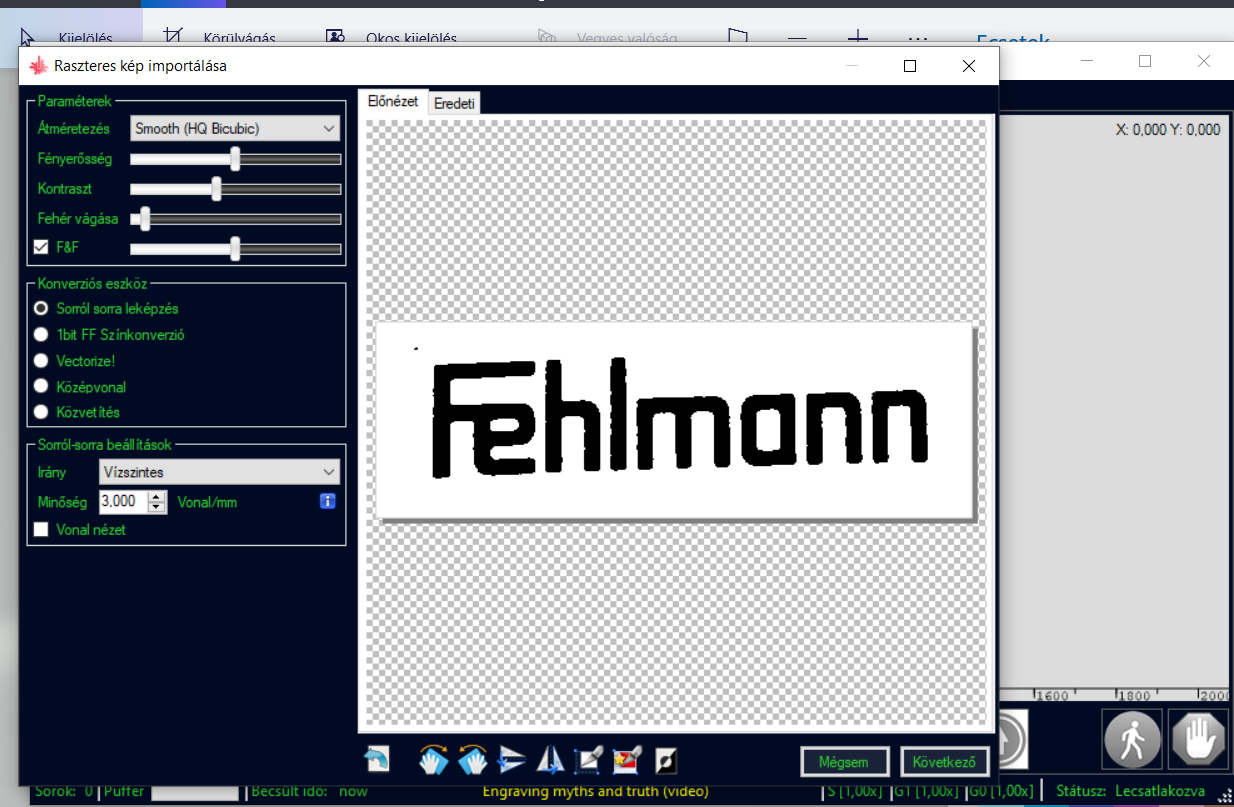Click the Következő next button
The width and height of the screenshot is (1234, 807).
pyautogui.click(x=944, y=762)
